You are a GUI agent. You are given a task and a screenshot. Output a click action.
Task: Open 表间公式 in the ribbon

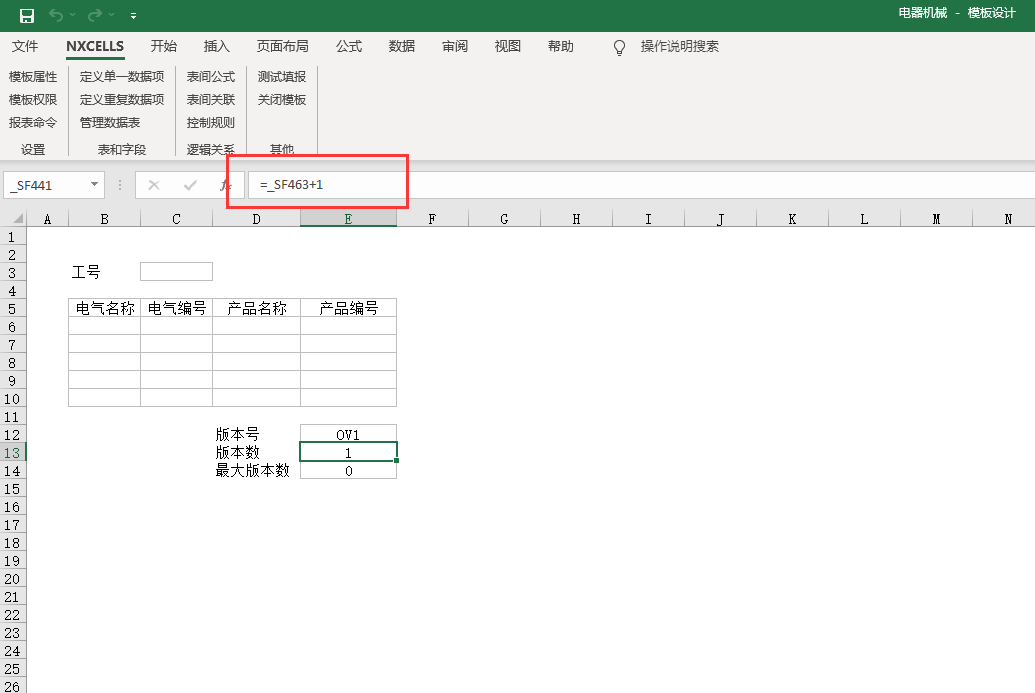tap(211, 76)
